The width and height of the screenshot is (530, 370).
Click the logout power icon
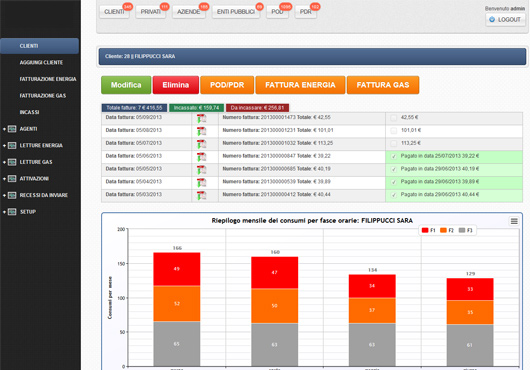(x=492, y=20)
